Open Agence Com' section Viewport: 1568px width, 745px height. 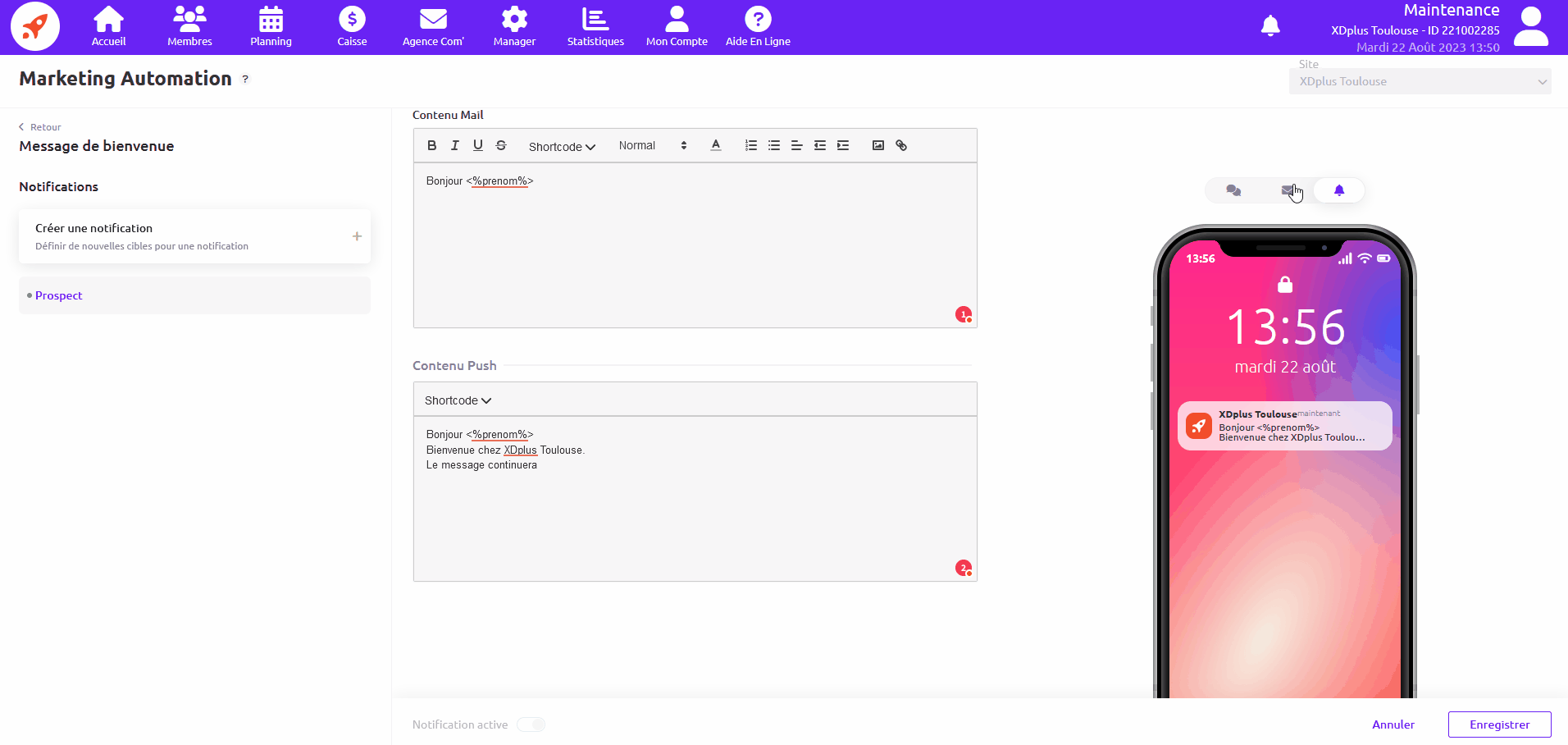[433, 27]
